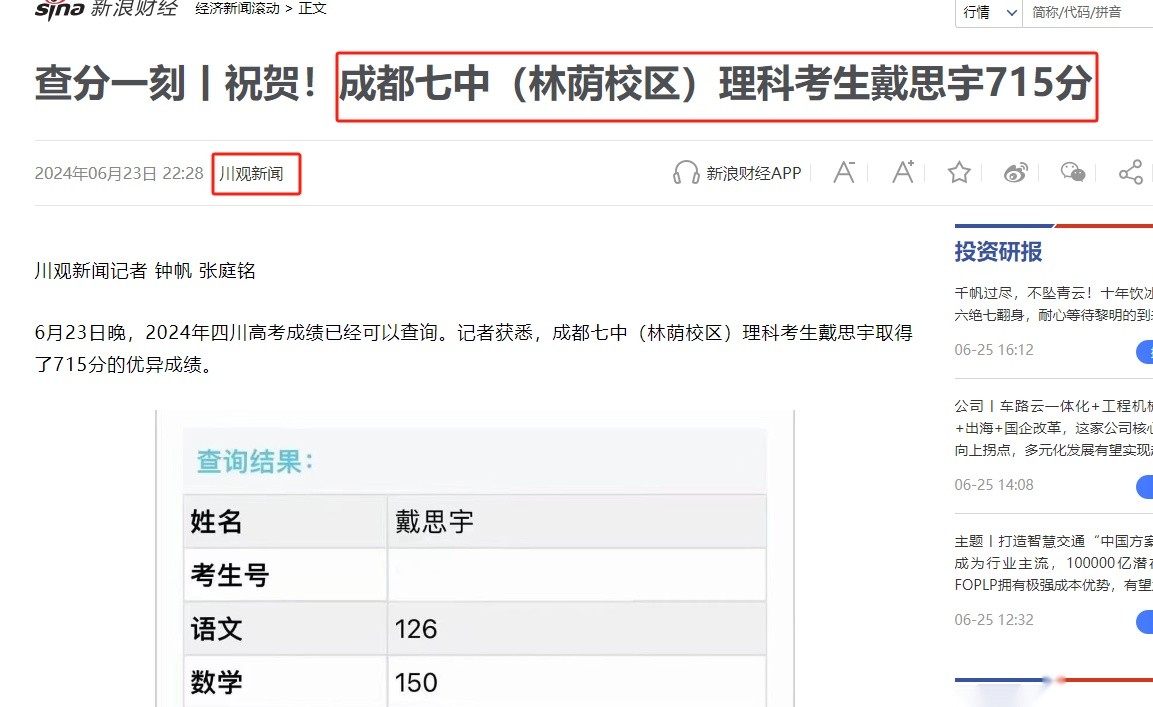Click the blue button beside 06-25 14:08

click(x=1144, y=486)
